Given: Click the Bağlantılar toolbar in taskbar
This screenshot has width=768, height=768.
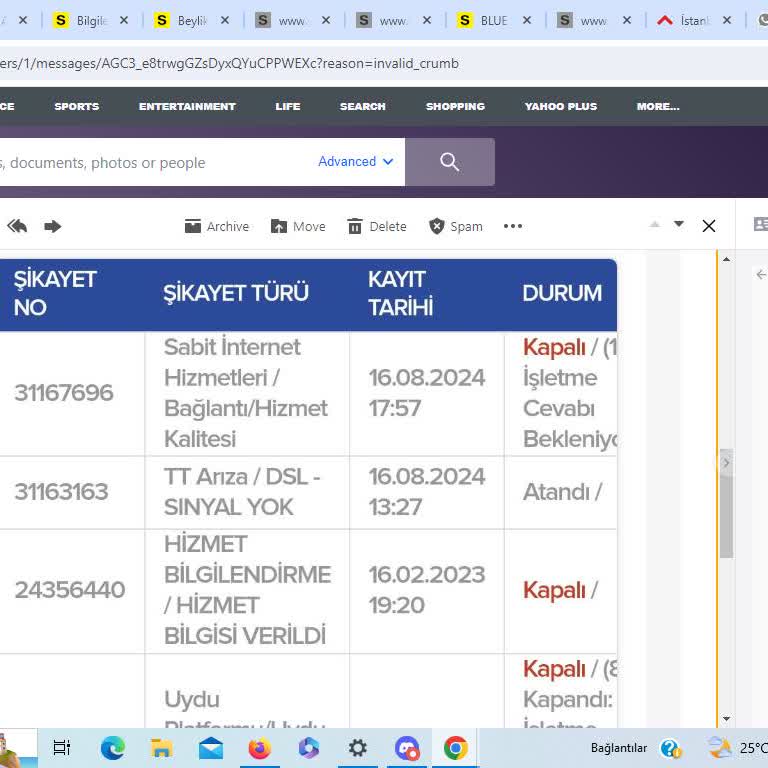Looking at the screenshot, I should [619, 748].
